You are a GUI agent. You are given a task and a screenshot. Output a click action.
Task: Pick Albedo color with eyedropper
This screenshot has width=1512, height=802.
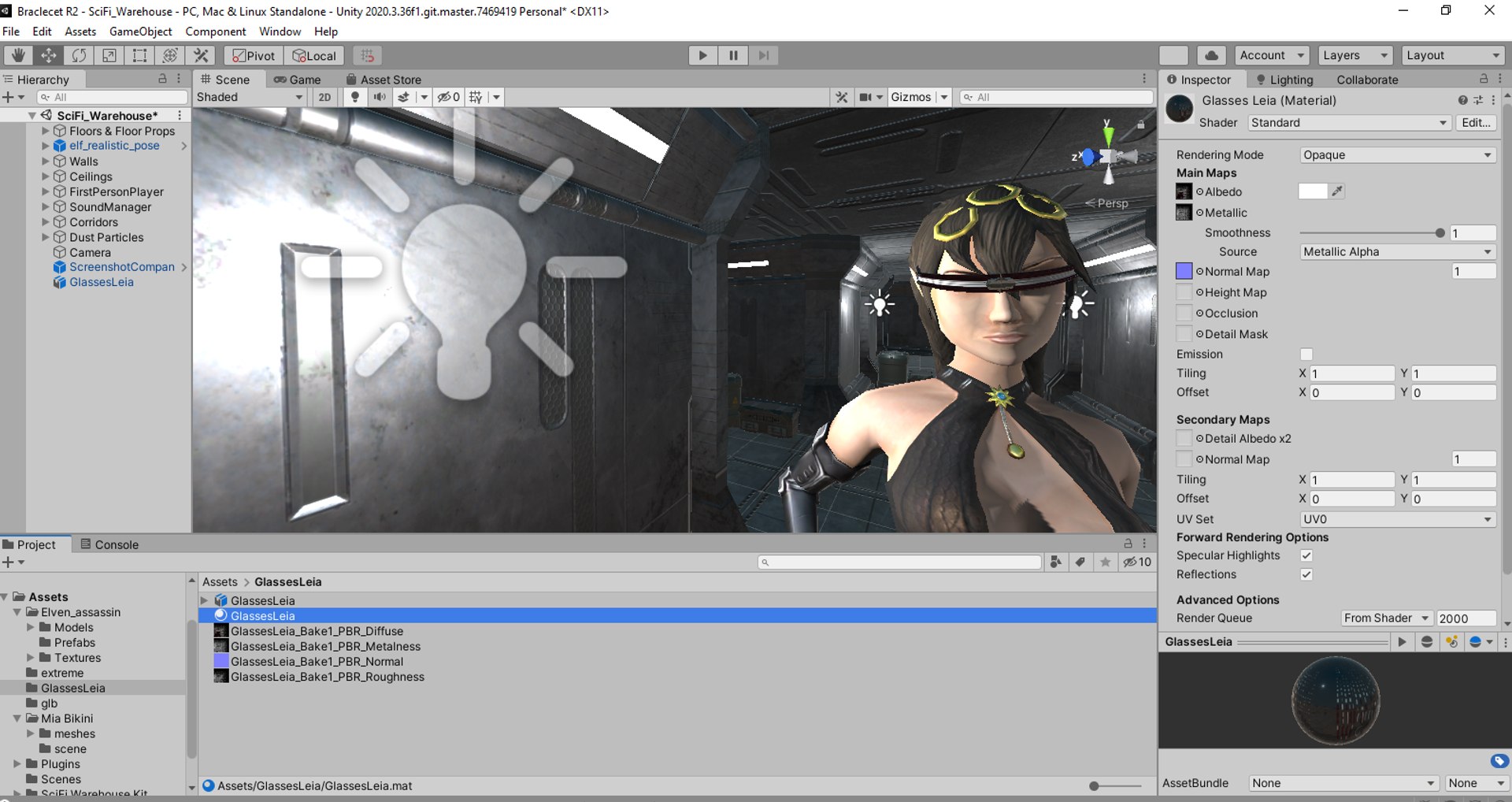pyautogui.click(x=1337, y=191)
